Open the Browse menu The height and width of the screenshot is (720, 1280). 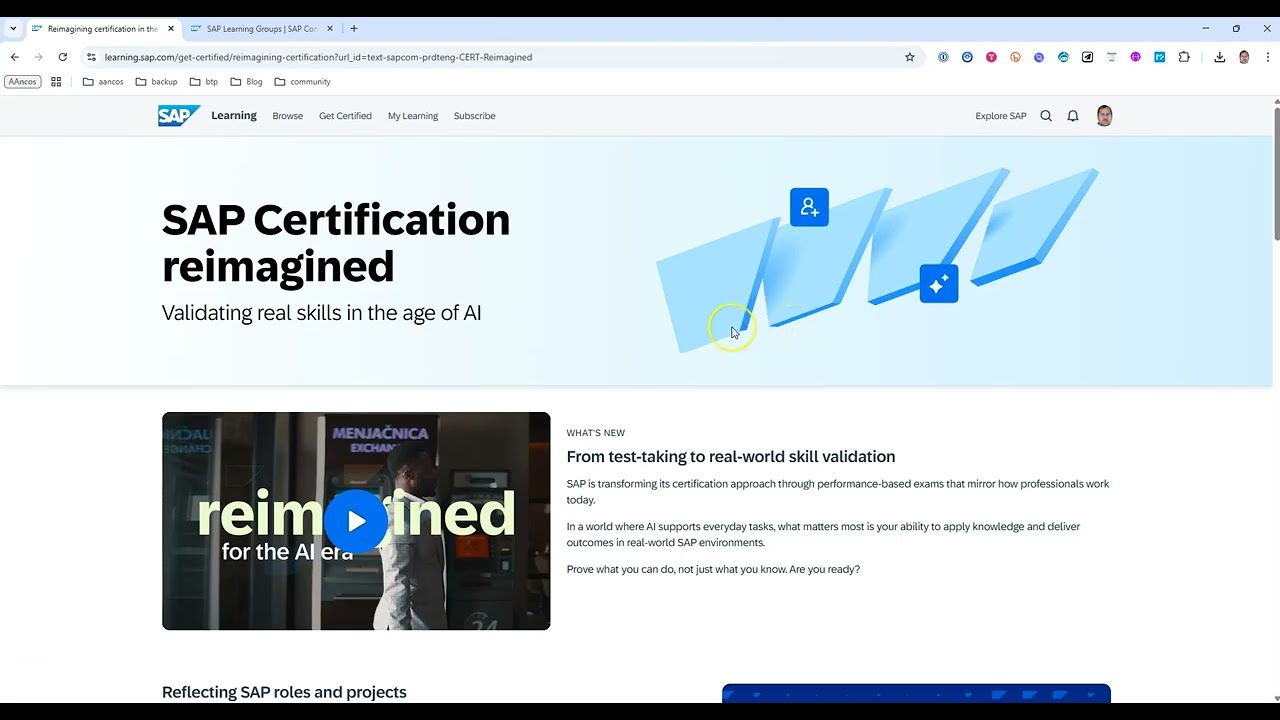(288, 116)
